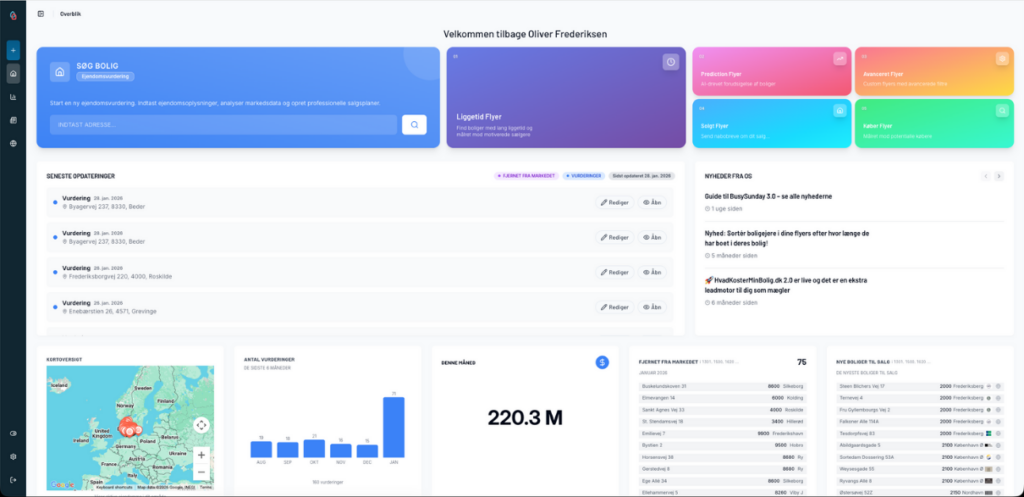Click the settings gear in the sidebar

click(x=13, y=456)
